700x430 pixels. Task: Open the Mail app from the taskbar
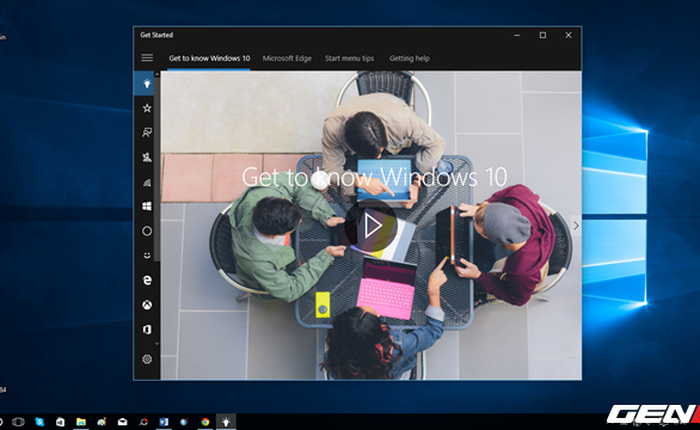(x=122, y=422)
